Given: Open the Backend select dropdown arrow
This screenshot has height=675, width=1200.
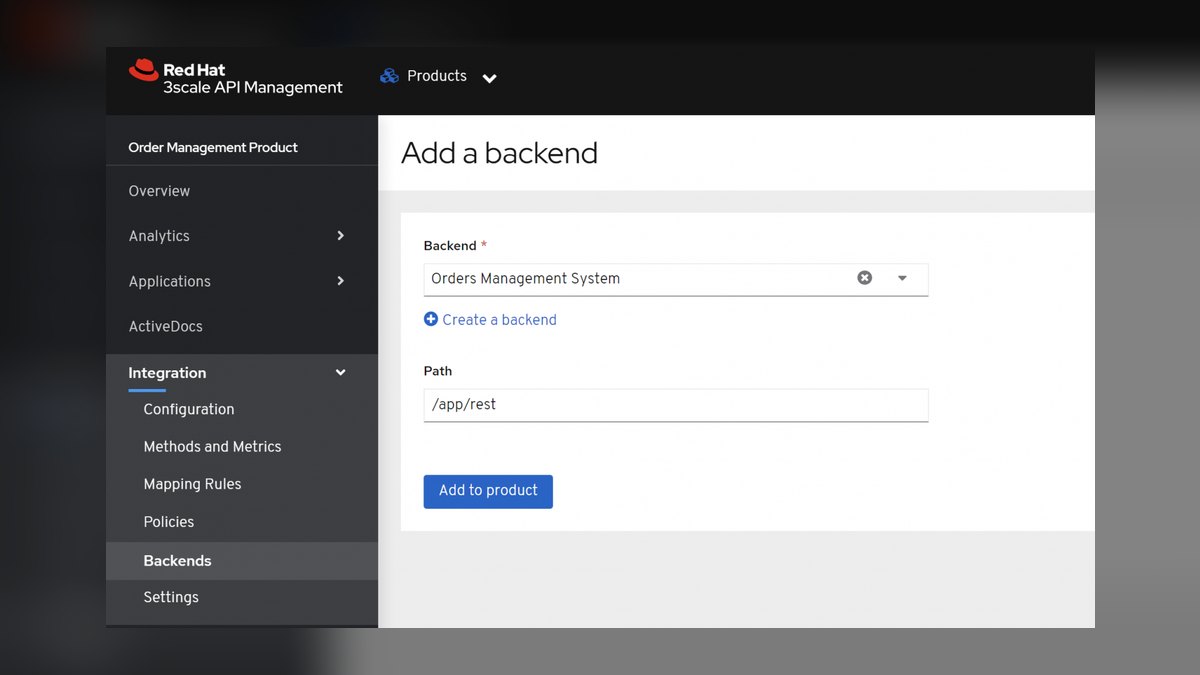Looking at the screenshot, I should (902, 279).
